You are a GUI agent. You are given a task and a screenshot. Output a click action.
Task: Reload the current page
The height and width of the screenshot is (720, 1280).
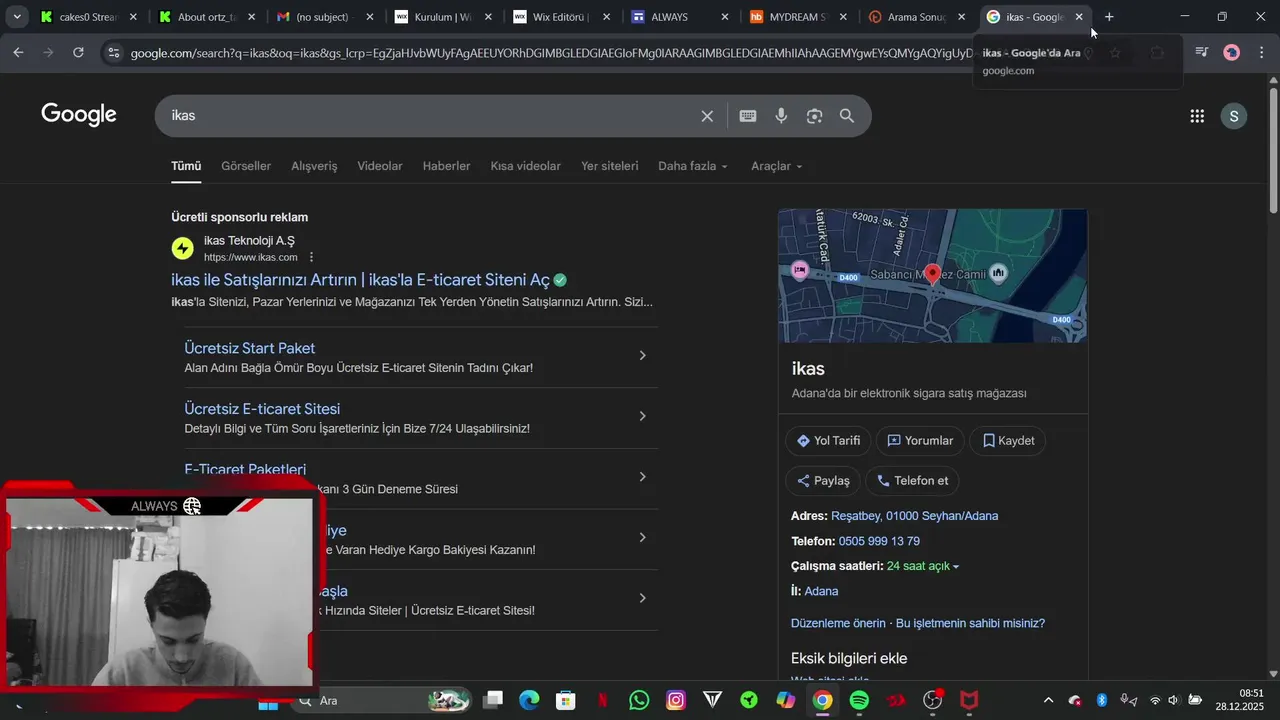tap(78, 53)
